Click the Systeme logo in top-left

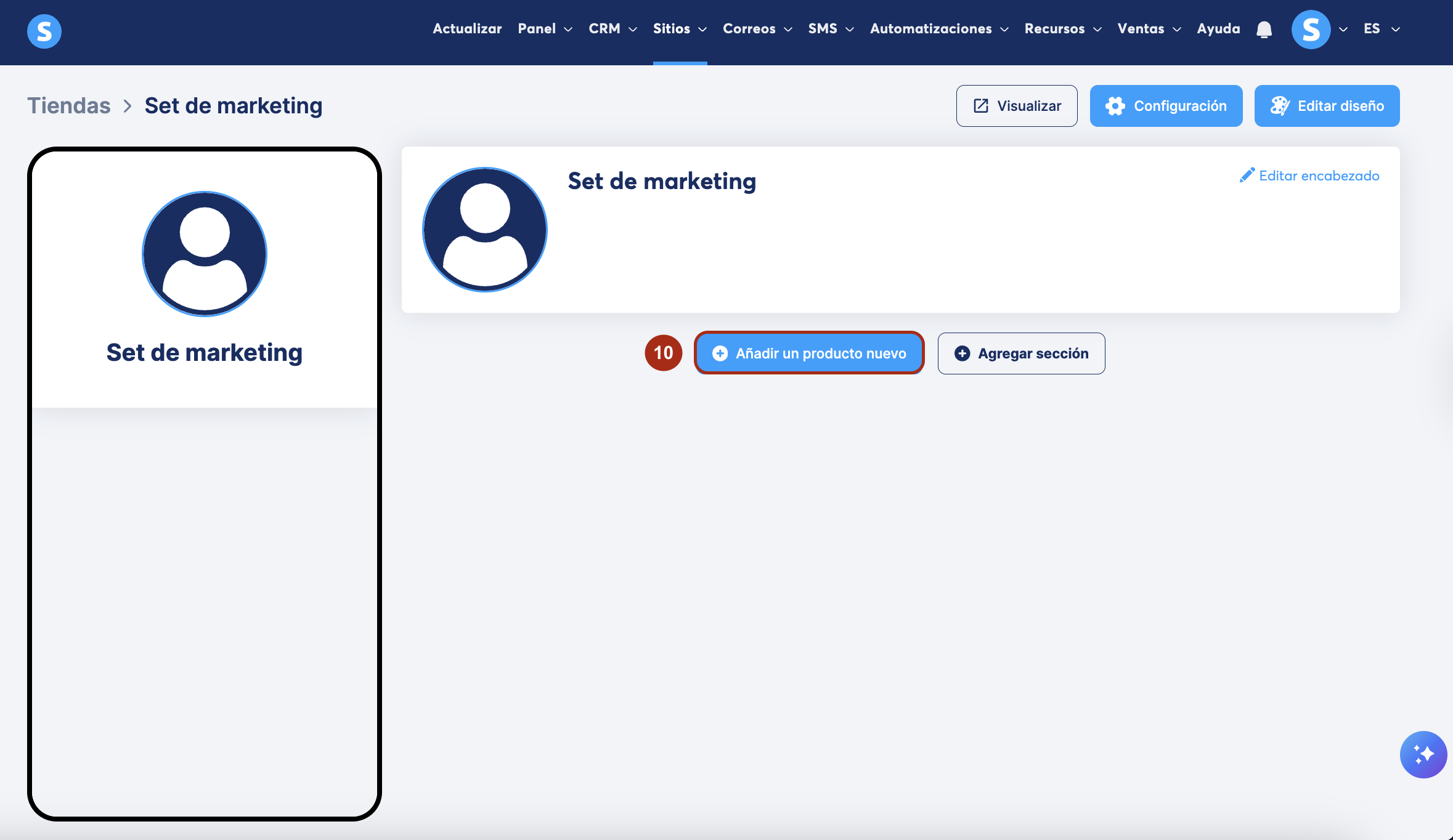click(44, 31)
